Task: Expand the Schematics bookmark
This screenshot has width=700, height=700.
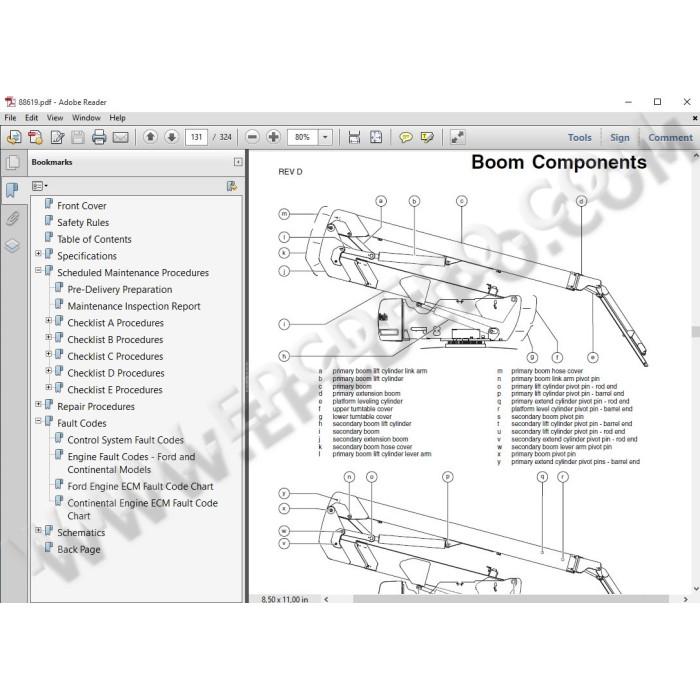Action: (38, 530)
